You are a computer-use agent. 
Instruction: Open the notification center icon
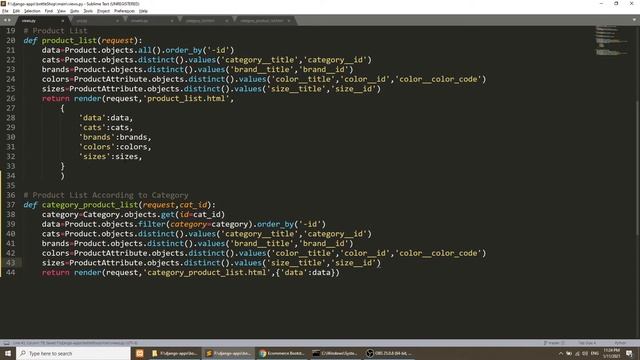tap(629, 353)
